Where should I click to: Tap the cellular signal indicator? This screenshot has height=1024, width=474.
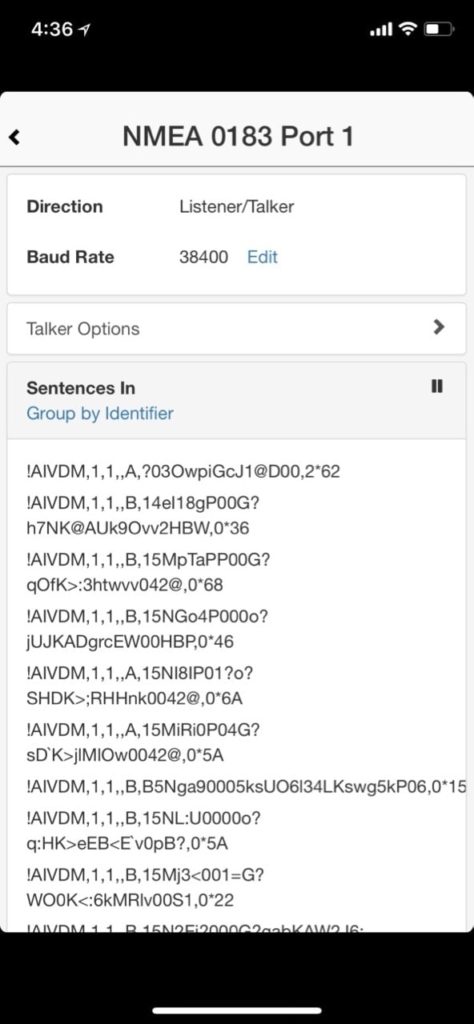click(381, 29)
